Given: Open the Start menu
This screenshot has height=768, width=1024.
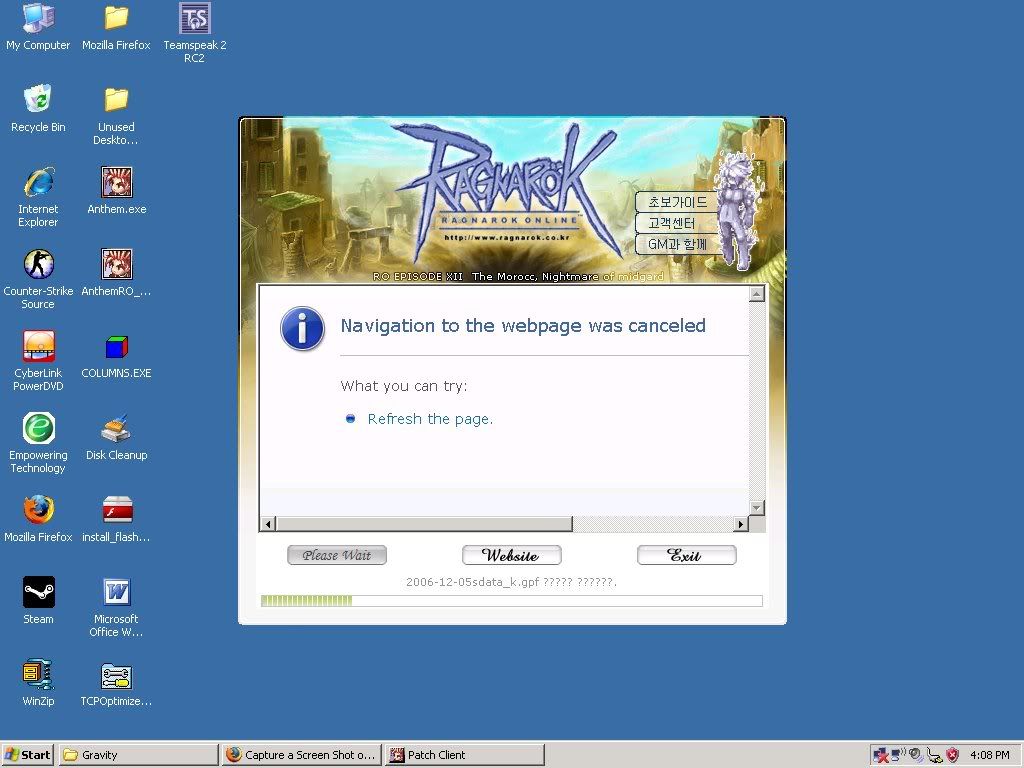Looking at the screenshot, I should pos(27,755).
